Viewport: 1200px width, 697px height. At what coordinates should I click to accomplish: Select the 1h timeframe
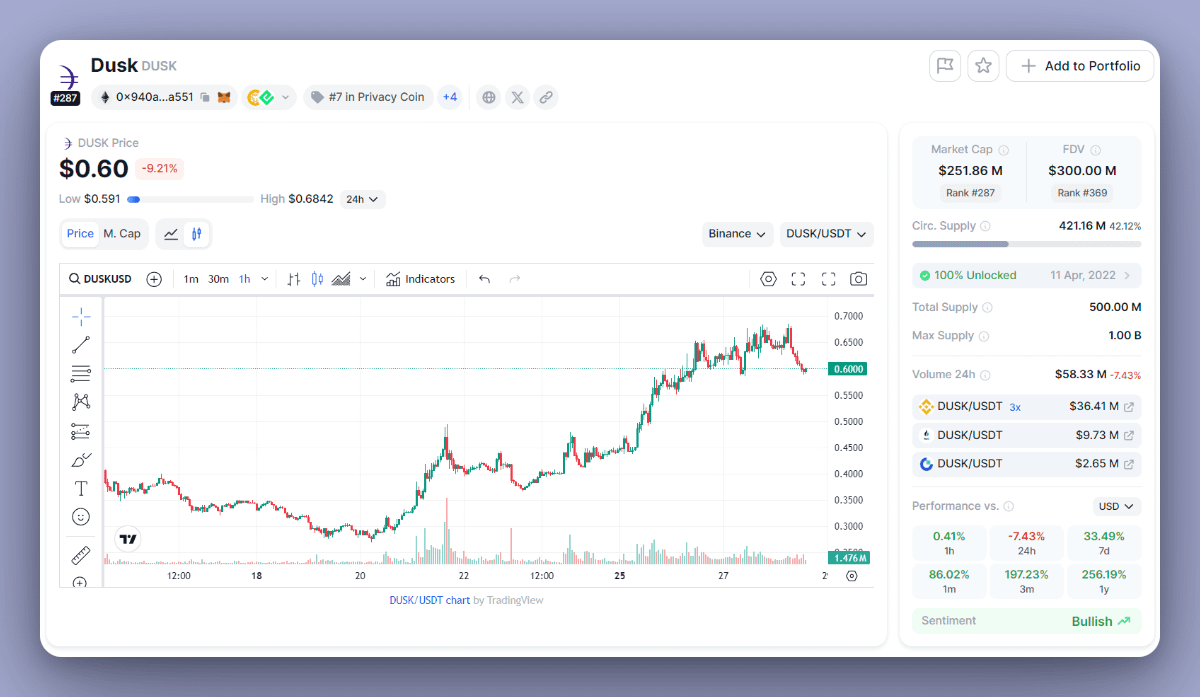click(244, 279)
